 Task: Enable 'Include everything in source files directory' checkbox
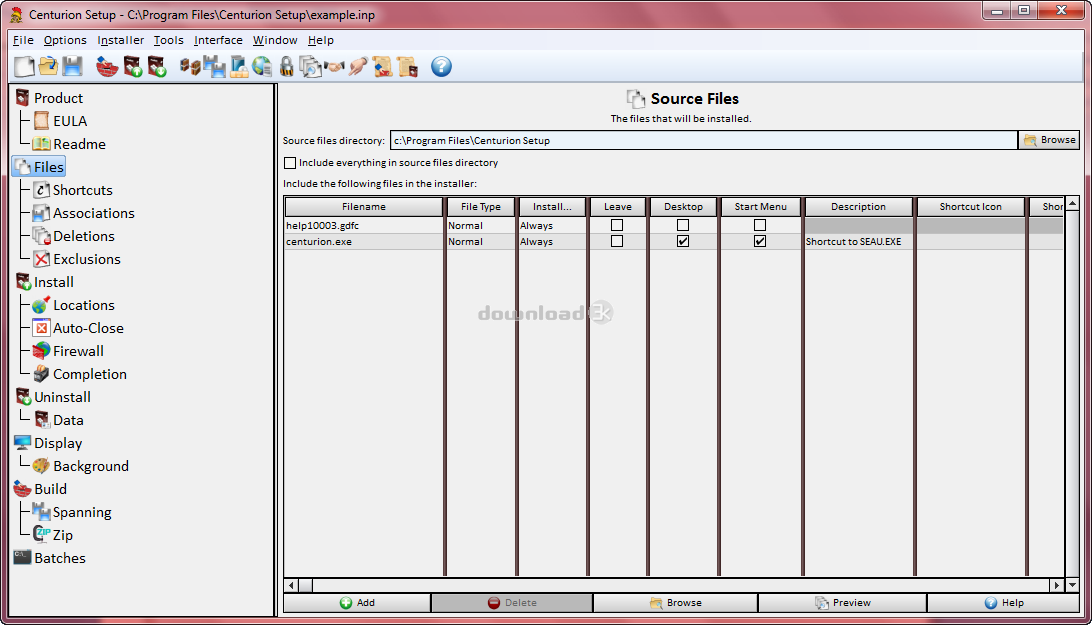(290, 163)
